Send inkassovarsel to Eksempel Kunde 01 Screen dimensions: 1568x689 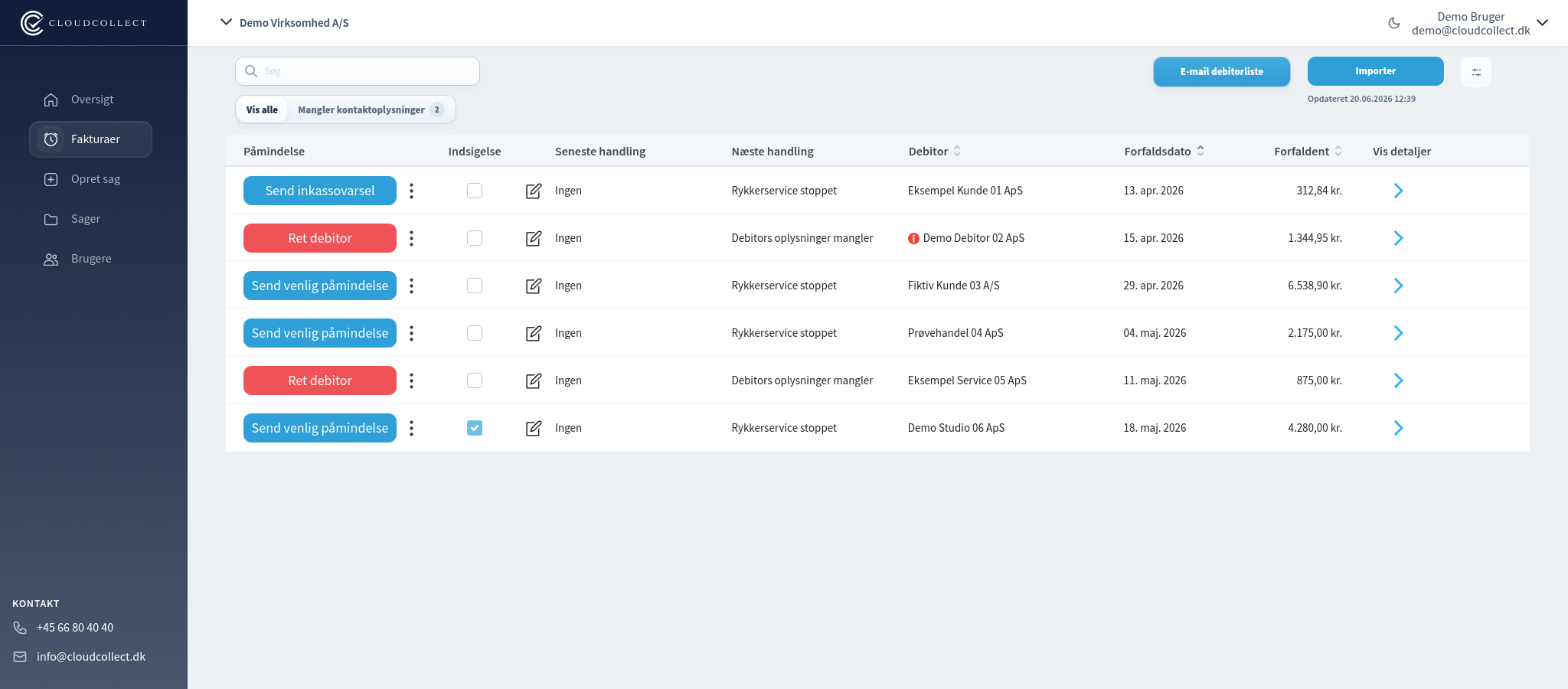click(x=320, y=191)
